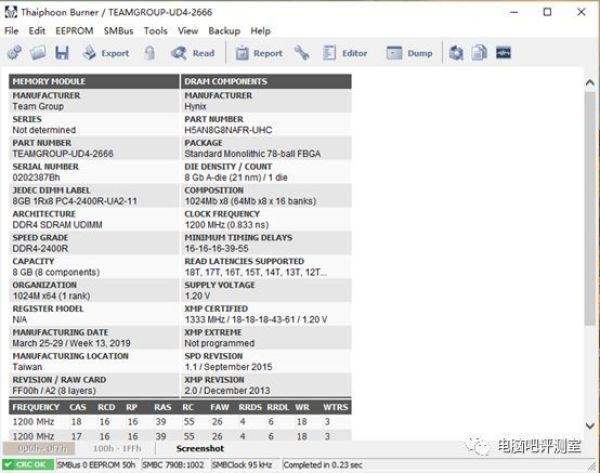
Task: Click the Thaiphoon Burner title bar app icon
Action: pos(11,12)
